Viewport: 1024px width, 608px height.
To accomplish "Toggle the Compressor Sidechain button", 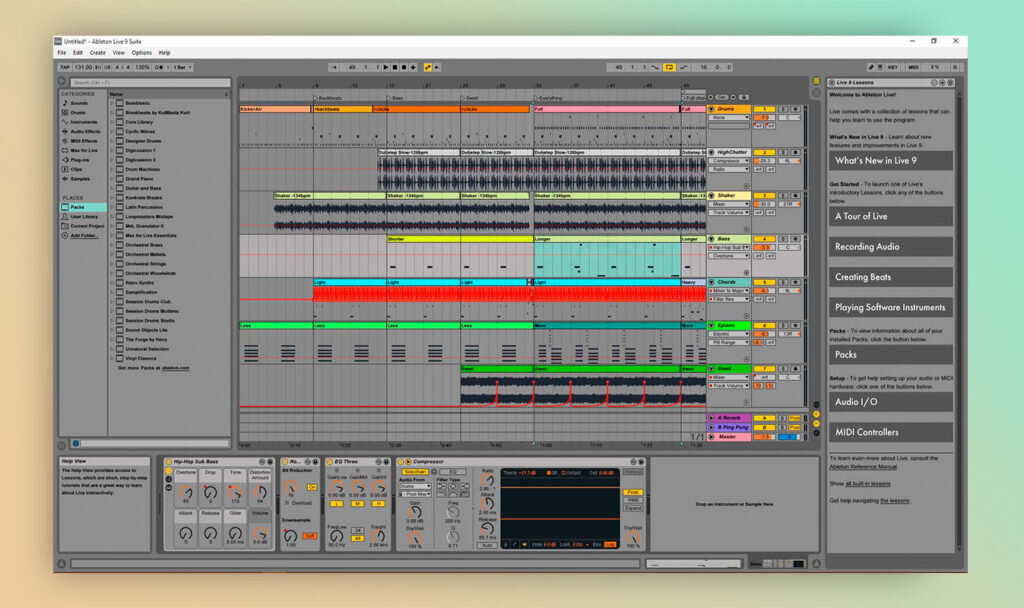I will [415, 472].
